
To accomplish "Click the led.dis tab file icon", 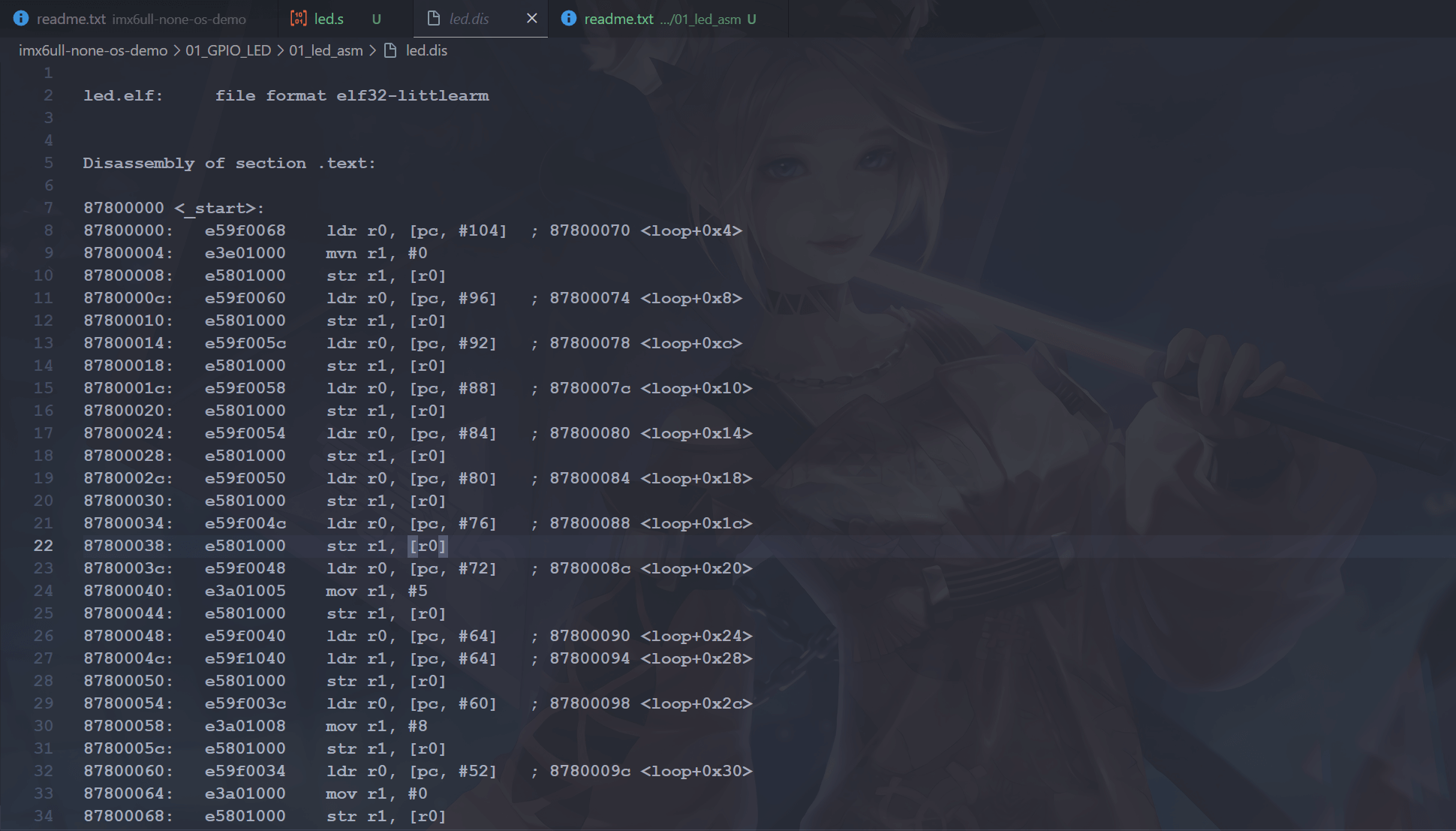I will 433,19.
